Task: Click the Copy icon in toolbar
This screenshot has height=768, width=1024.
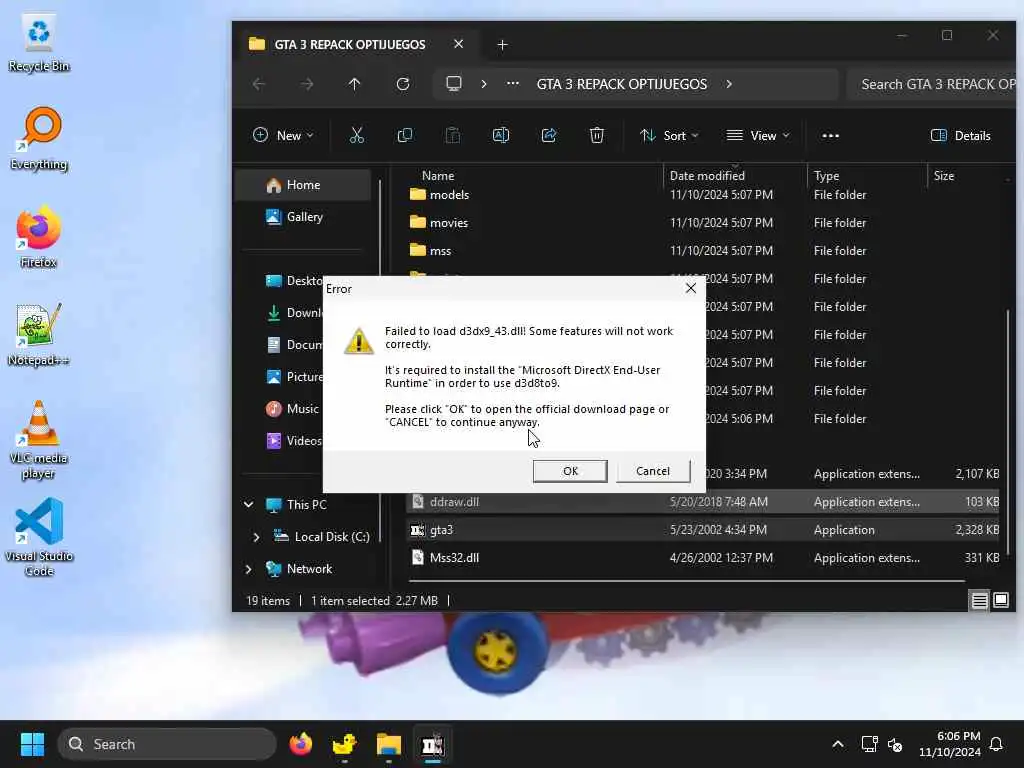Action: [405, 135]
